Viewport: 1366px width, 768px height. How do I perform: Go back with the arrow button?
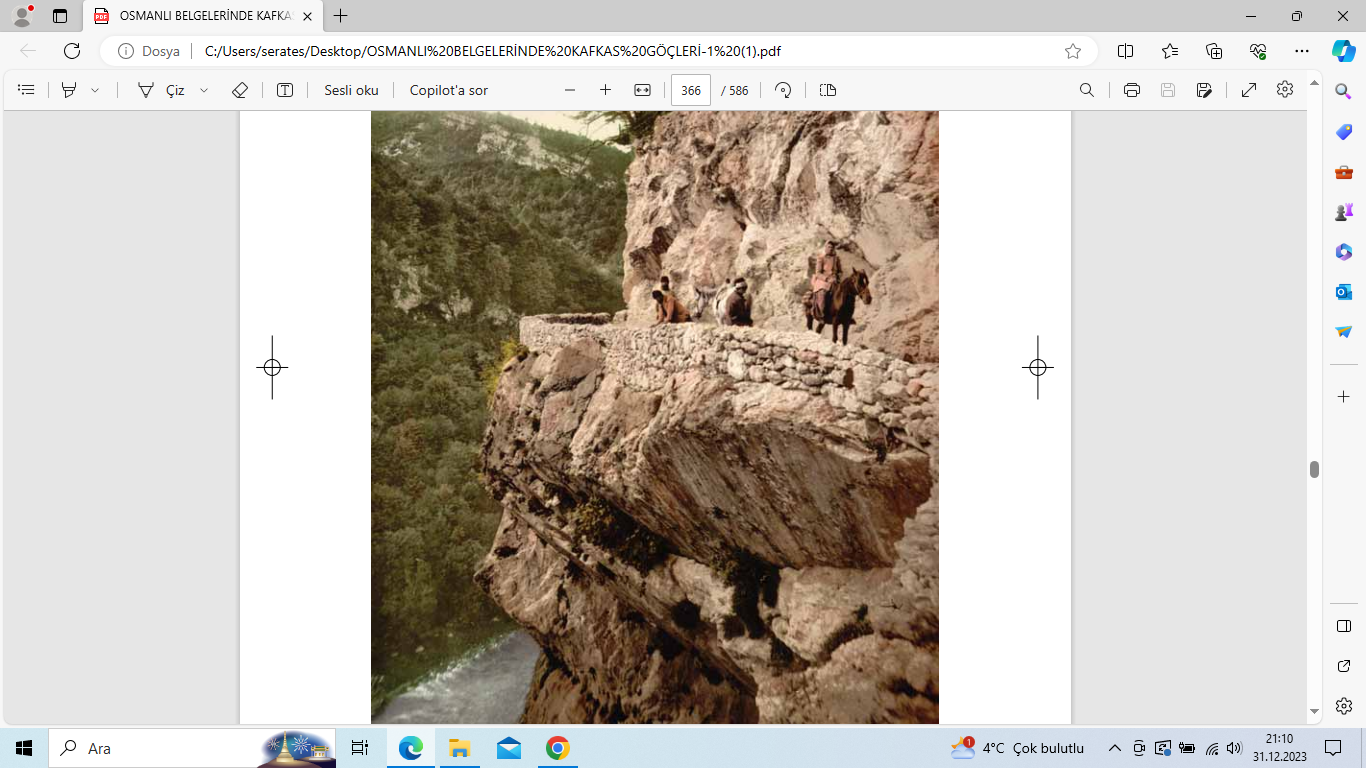click(28, 51)
